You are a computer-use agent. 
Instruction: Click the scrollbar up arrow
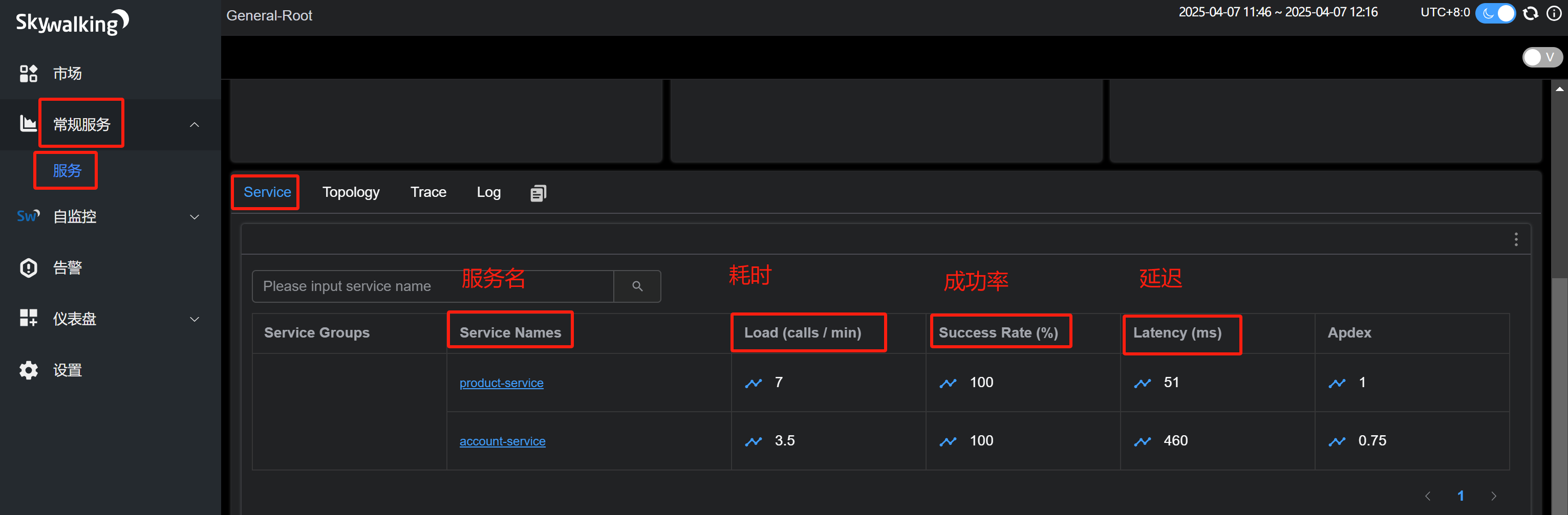coord(1559,89)
